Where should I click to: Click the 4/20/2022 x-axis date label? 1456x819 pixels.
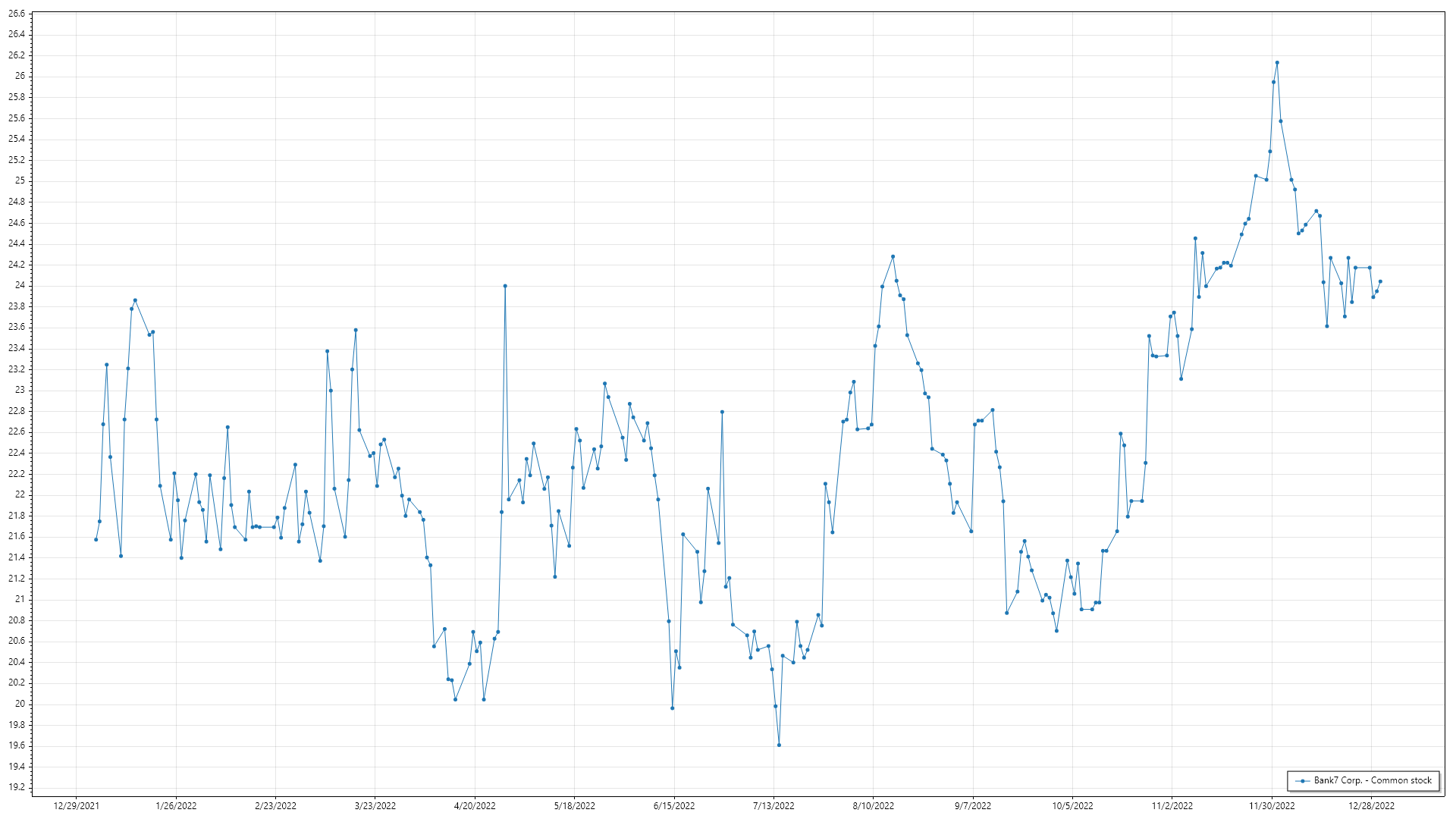[475, 805]
